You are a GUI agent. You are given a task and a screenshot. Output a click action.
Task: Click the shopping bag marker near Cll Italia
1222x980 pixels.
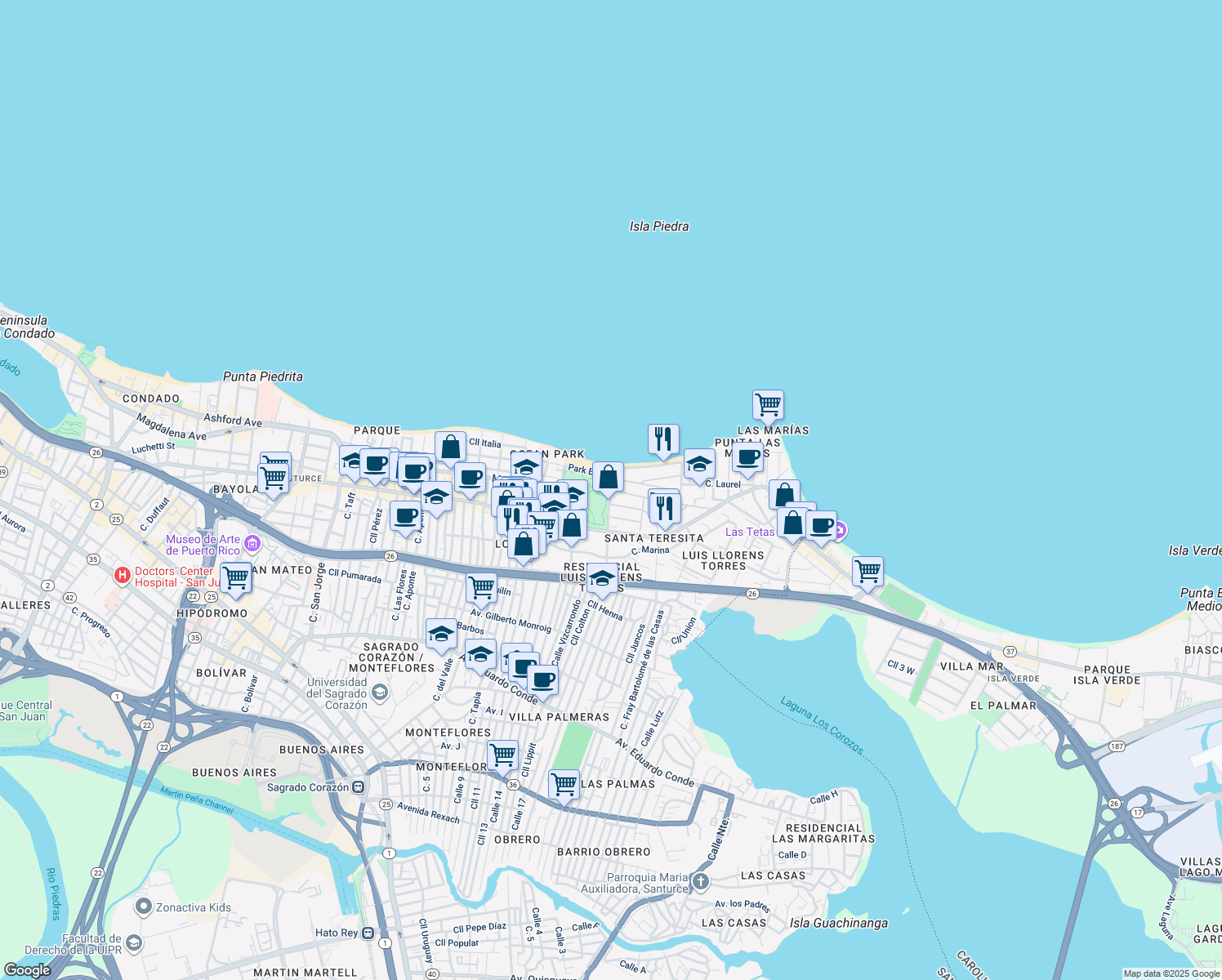(450, 447)
